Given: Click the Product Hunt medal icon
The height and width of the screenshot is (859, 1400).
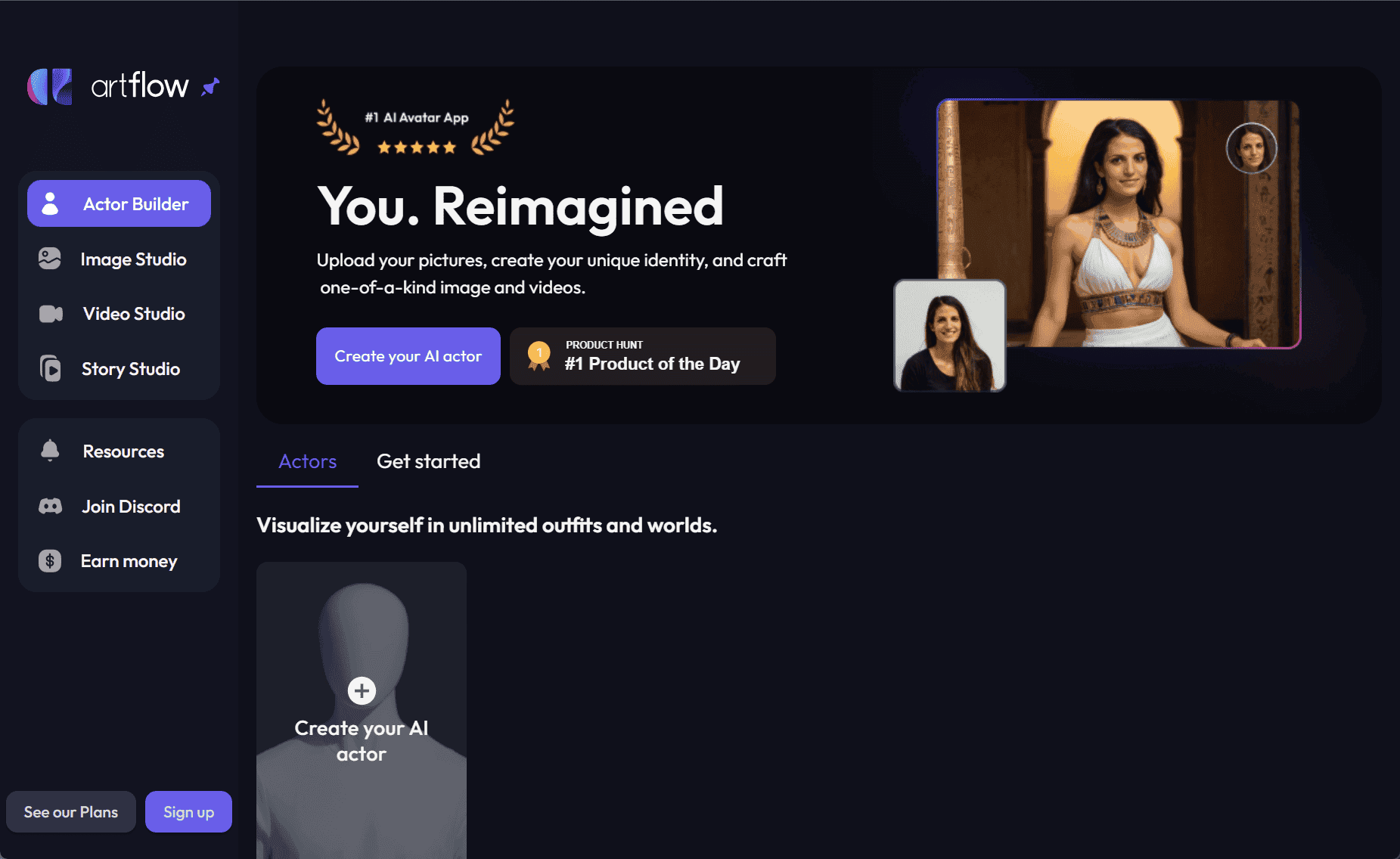Looking at the screenshot, I should pyautogui.click(x=539, y=355).
